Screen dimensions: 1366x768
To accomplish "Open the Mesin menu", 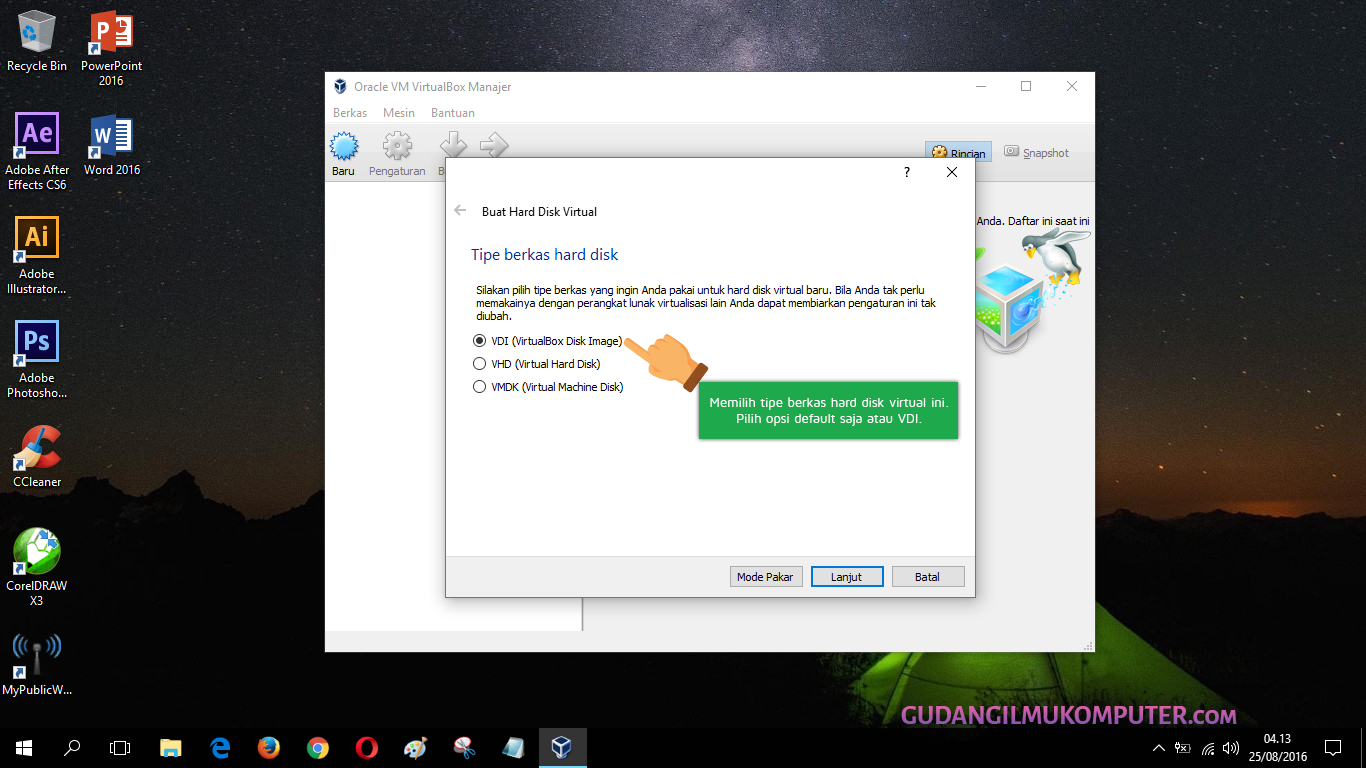I will pos(399,113).
